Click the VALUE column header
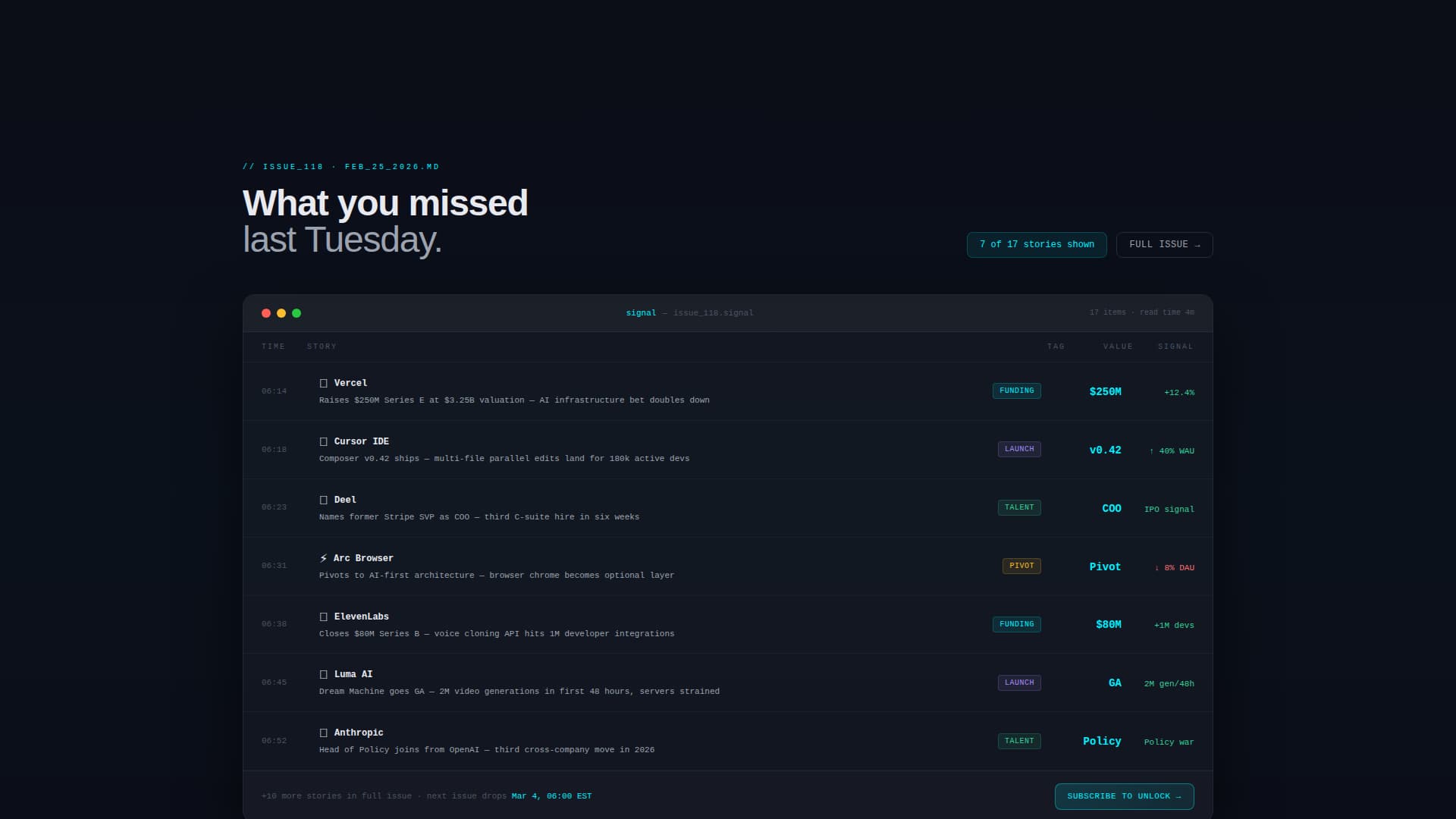This screenshot has width=1456, height=819. coord(1118,347)
